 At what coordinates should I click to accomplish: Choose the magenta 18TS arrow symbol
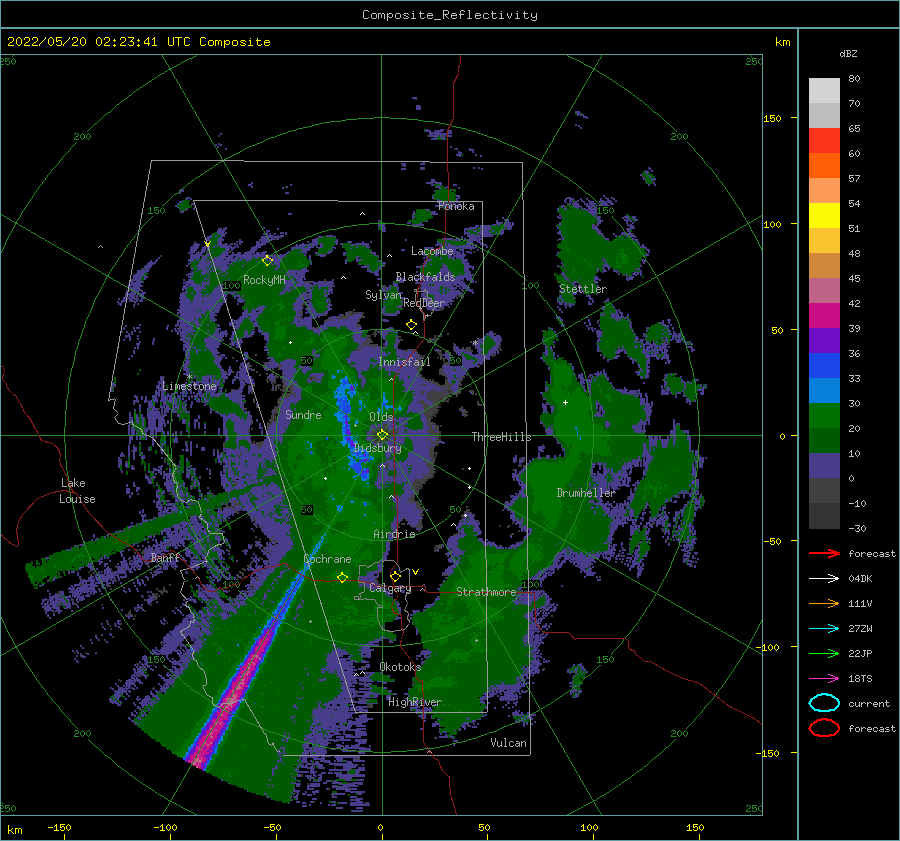coord(824,678)
